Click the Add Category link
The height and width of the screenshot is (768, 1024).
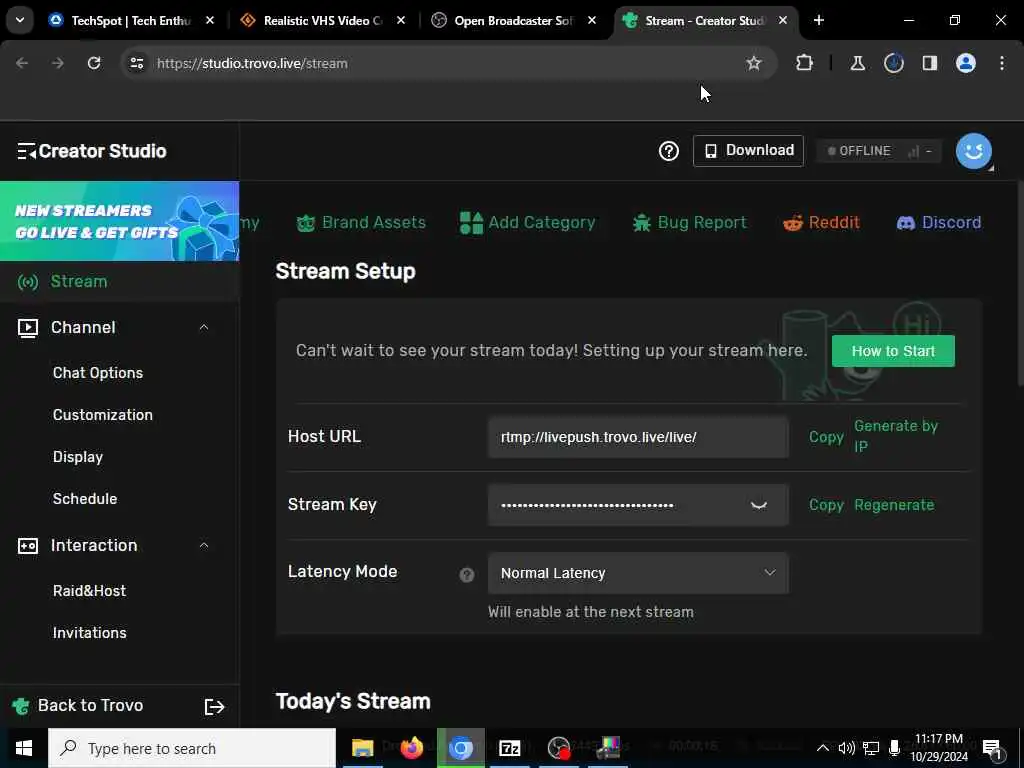click(528, 223)
